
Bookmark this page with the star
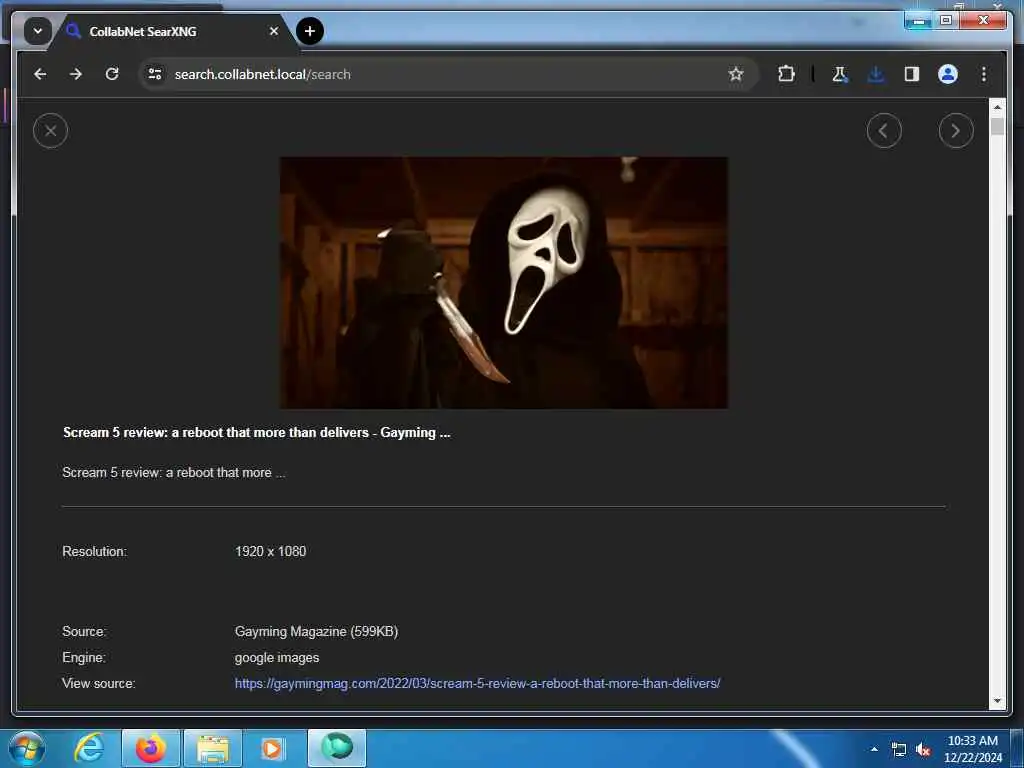pyautogui.click(x=736, y=74)
